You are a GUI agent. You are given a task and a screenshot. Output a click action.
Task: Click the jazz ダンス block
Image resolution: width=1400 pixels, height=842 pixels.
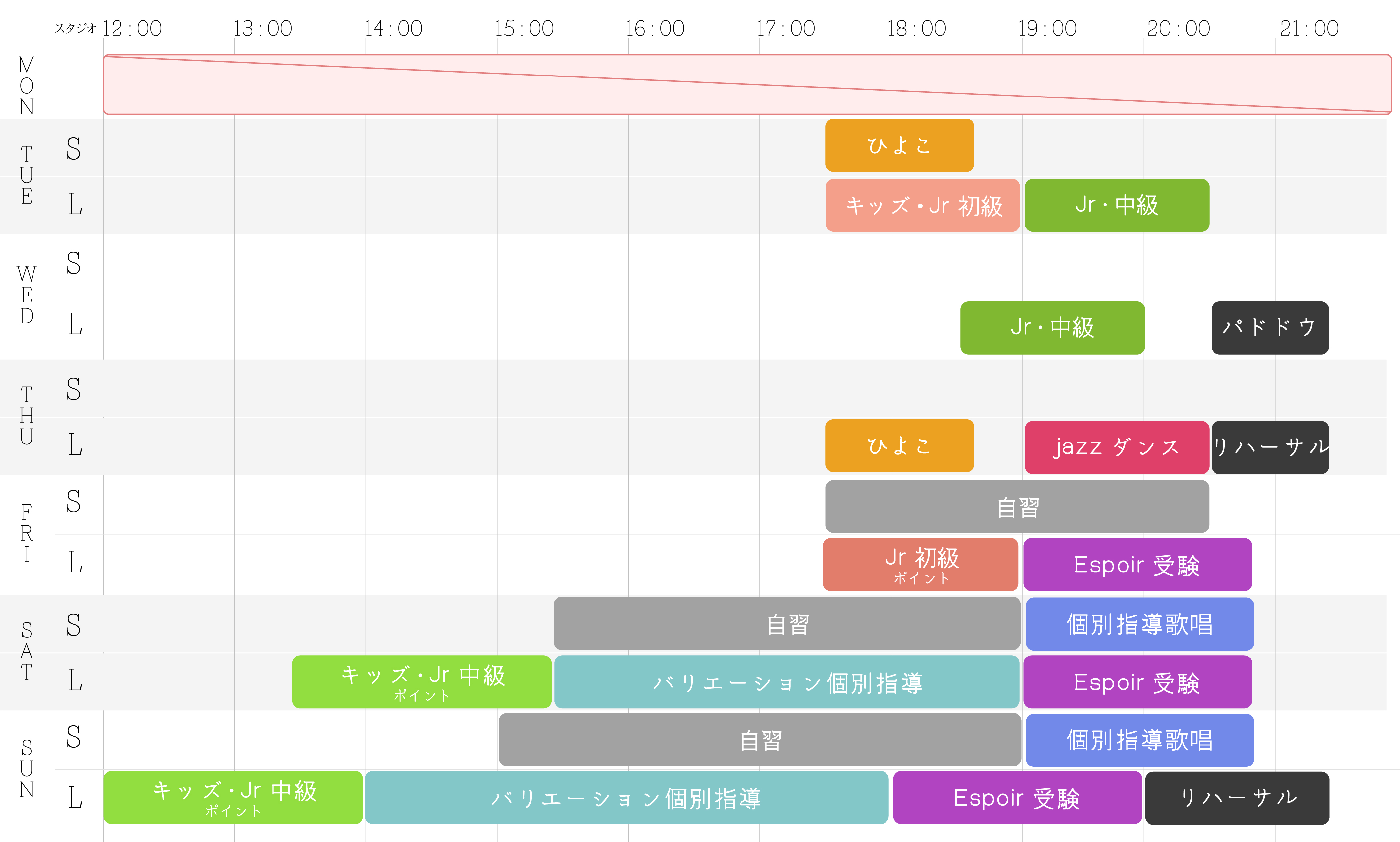1117,448
